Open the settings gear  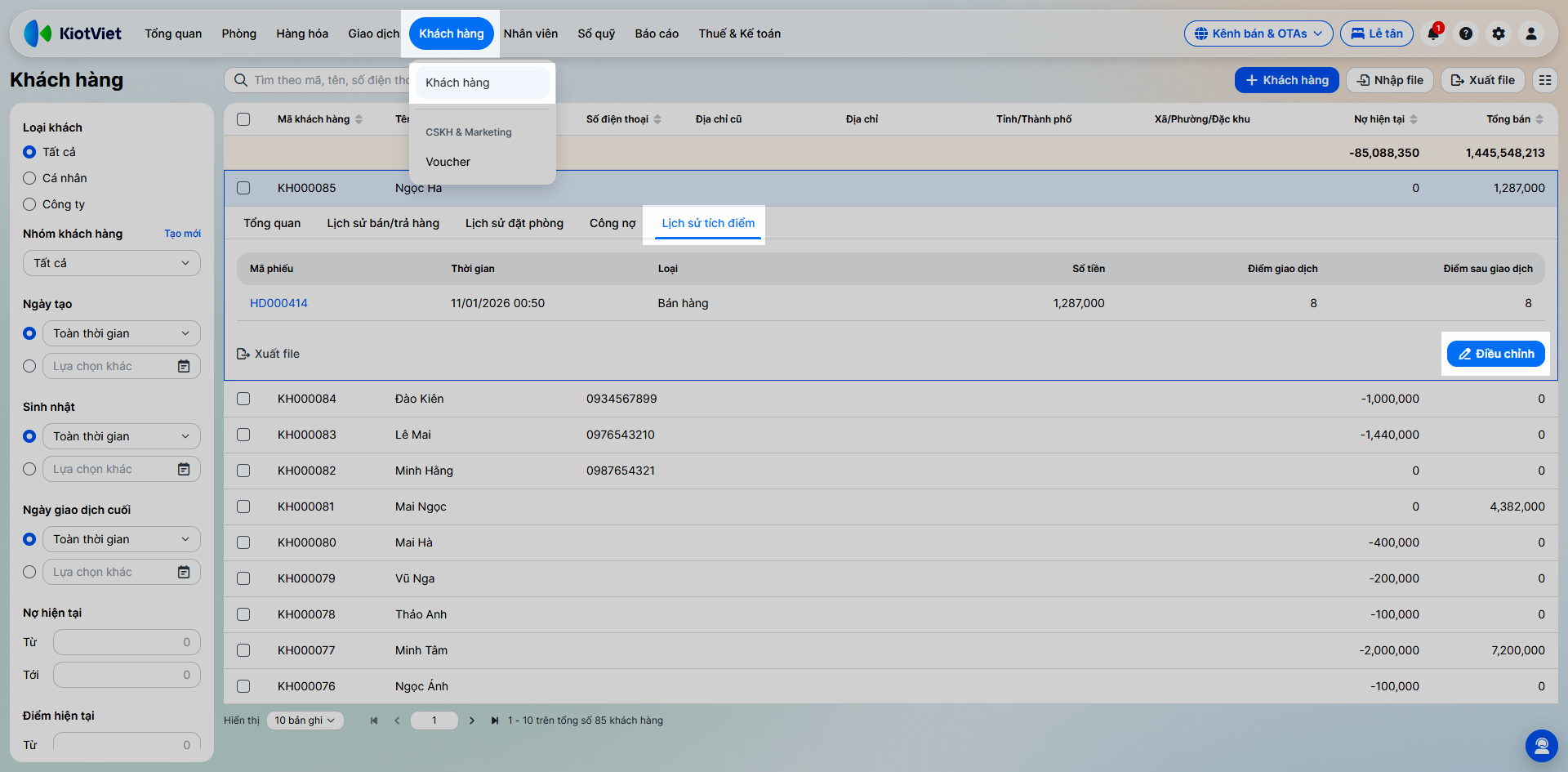(x=1499, y=33)
